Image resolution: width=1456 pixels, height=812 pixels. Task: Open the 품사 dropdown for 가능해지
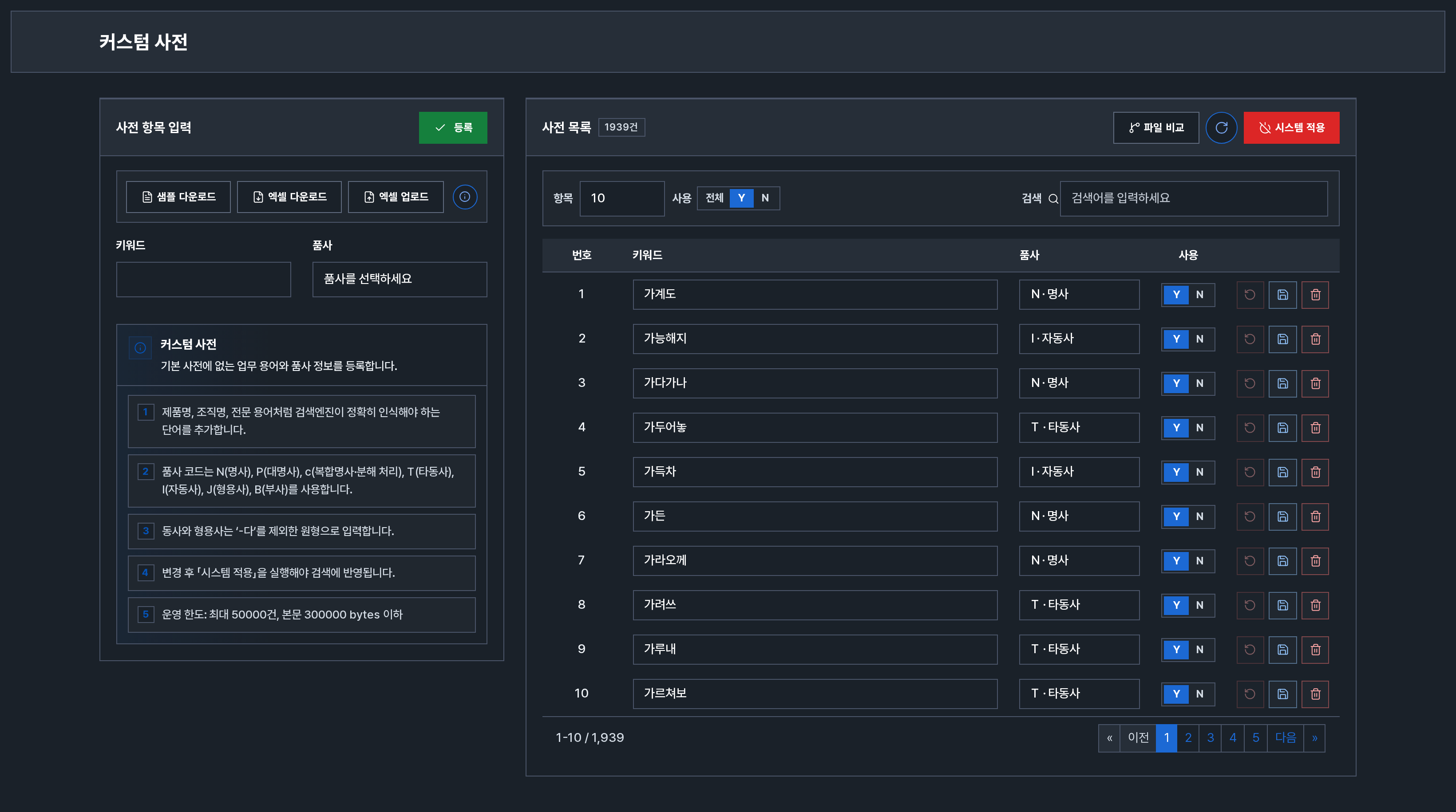(x=1079, y=339)
